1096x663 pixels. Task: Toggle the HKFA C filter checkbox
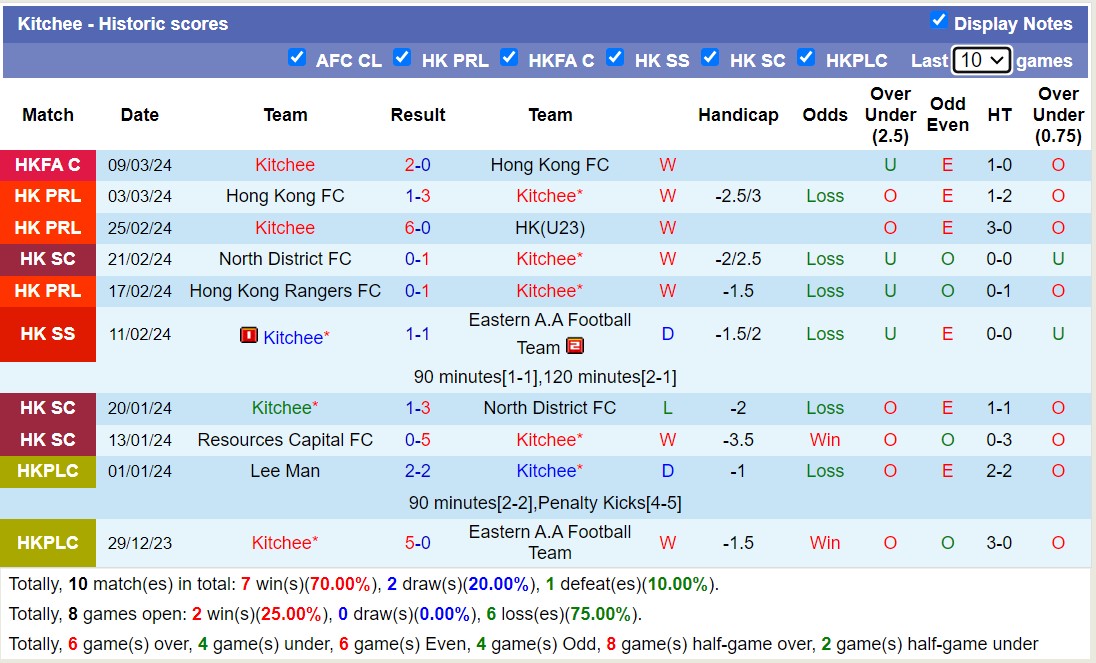pos(509,58)
